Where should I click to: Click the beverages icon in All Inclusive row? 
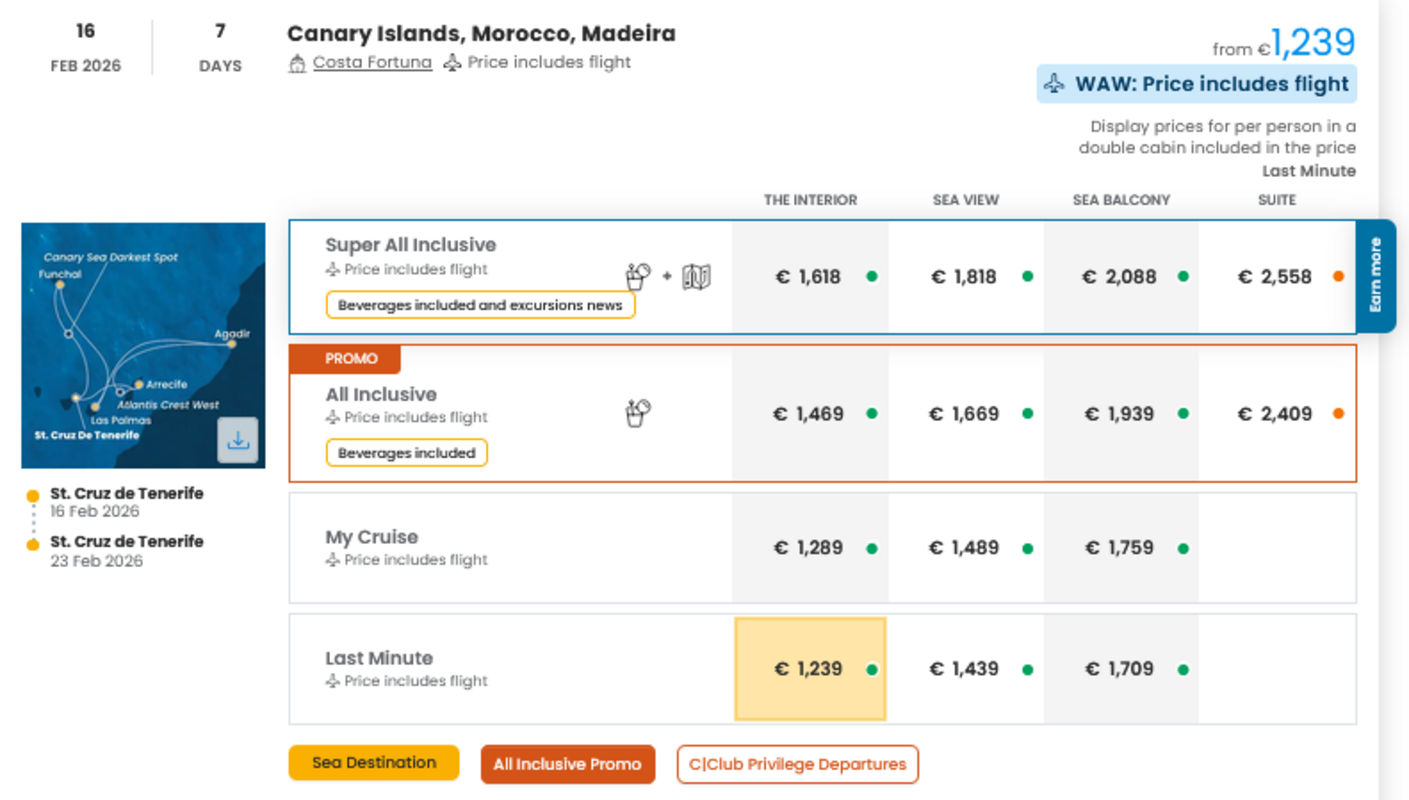click(637, 413)
